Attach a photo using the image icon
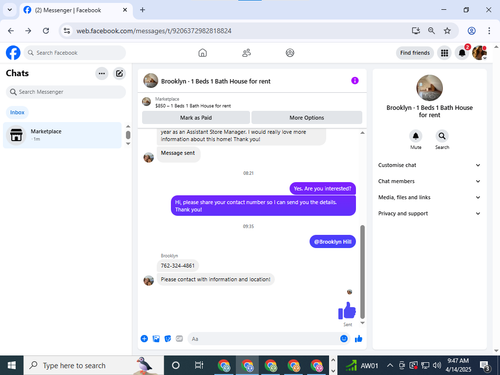 pos(156,339)
